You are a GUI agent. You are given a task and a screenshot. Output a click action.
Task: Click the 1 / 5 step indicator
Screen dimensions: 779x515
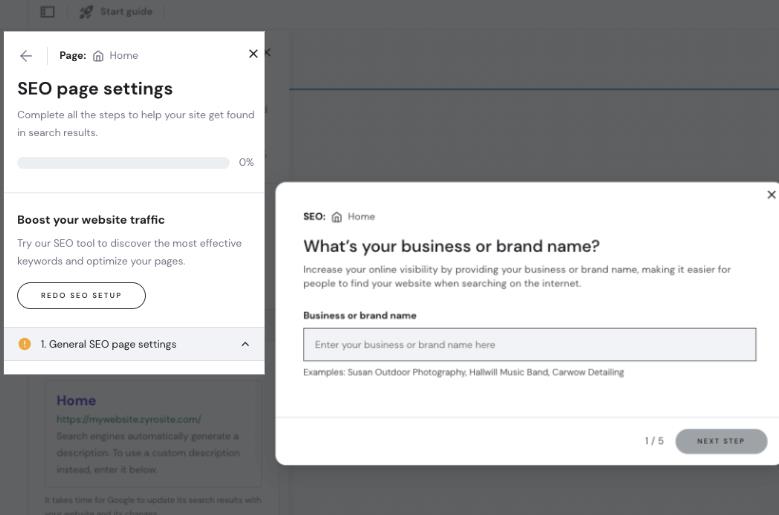[654, 441]
